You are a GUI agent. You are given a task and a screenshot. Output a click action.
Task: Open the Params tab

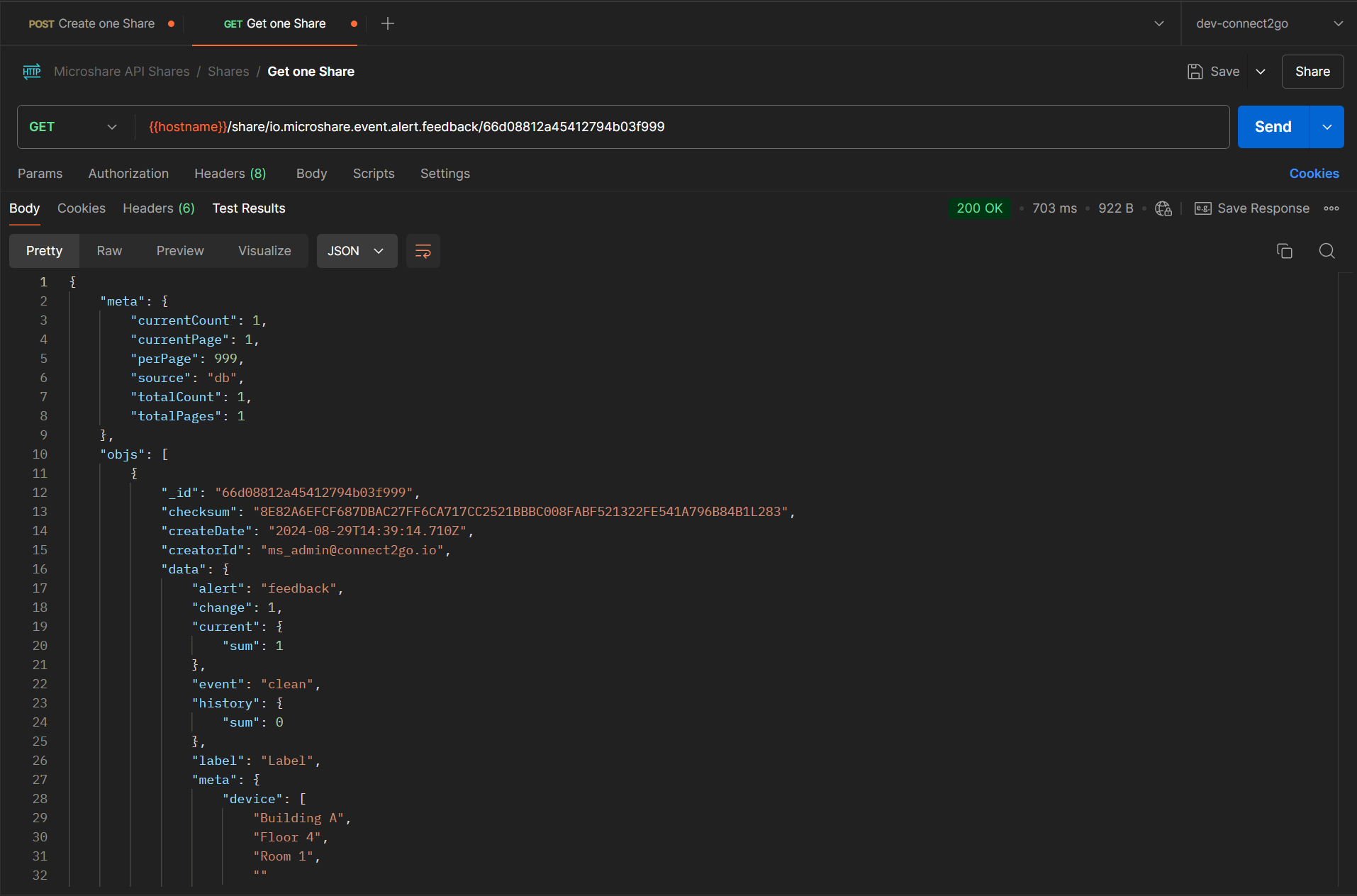[x=40, y=174]
